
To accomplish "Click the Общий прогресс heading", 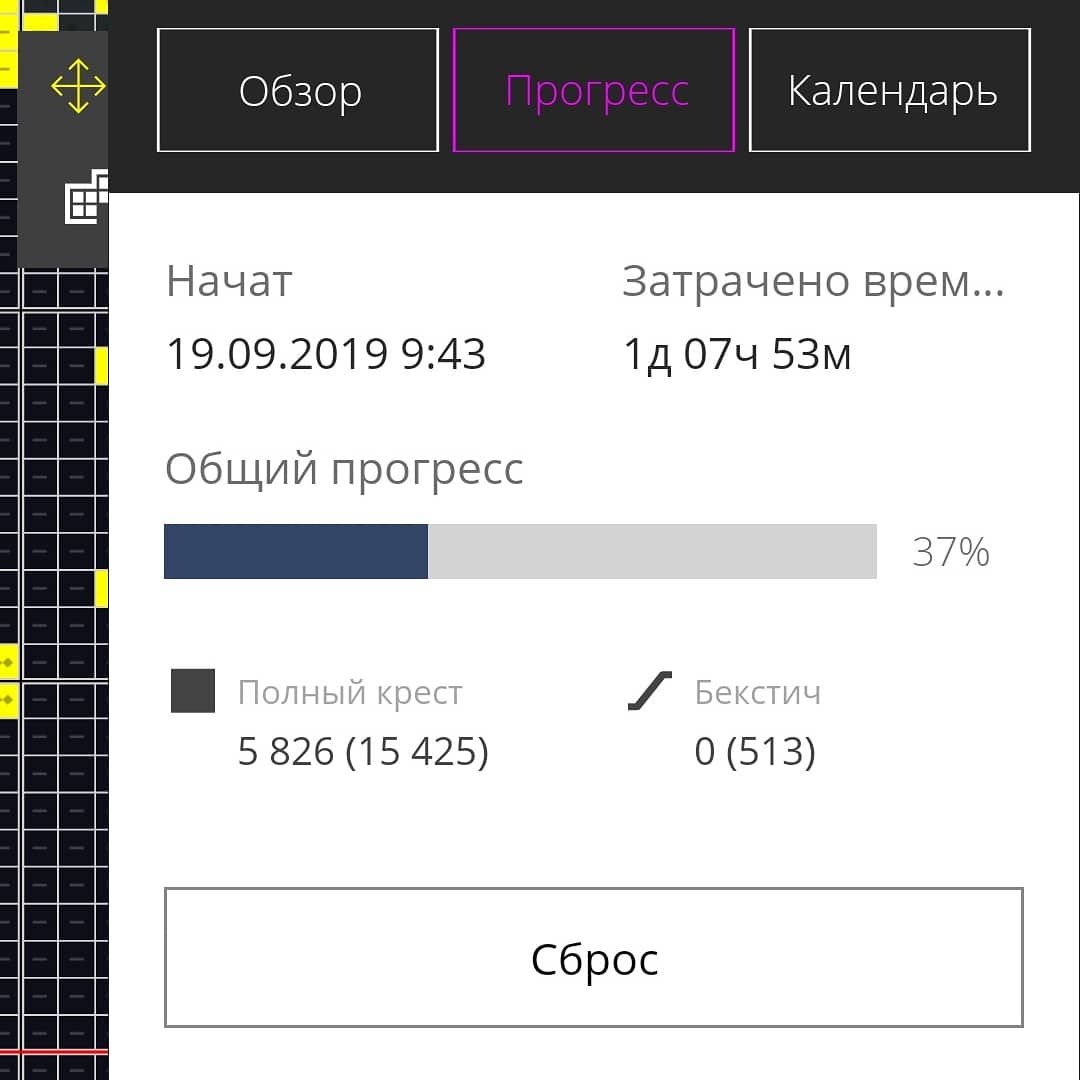I will 344,469.
